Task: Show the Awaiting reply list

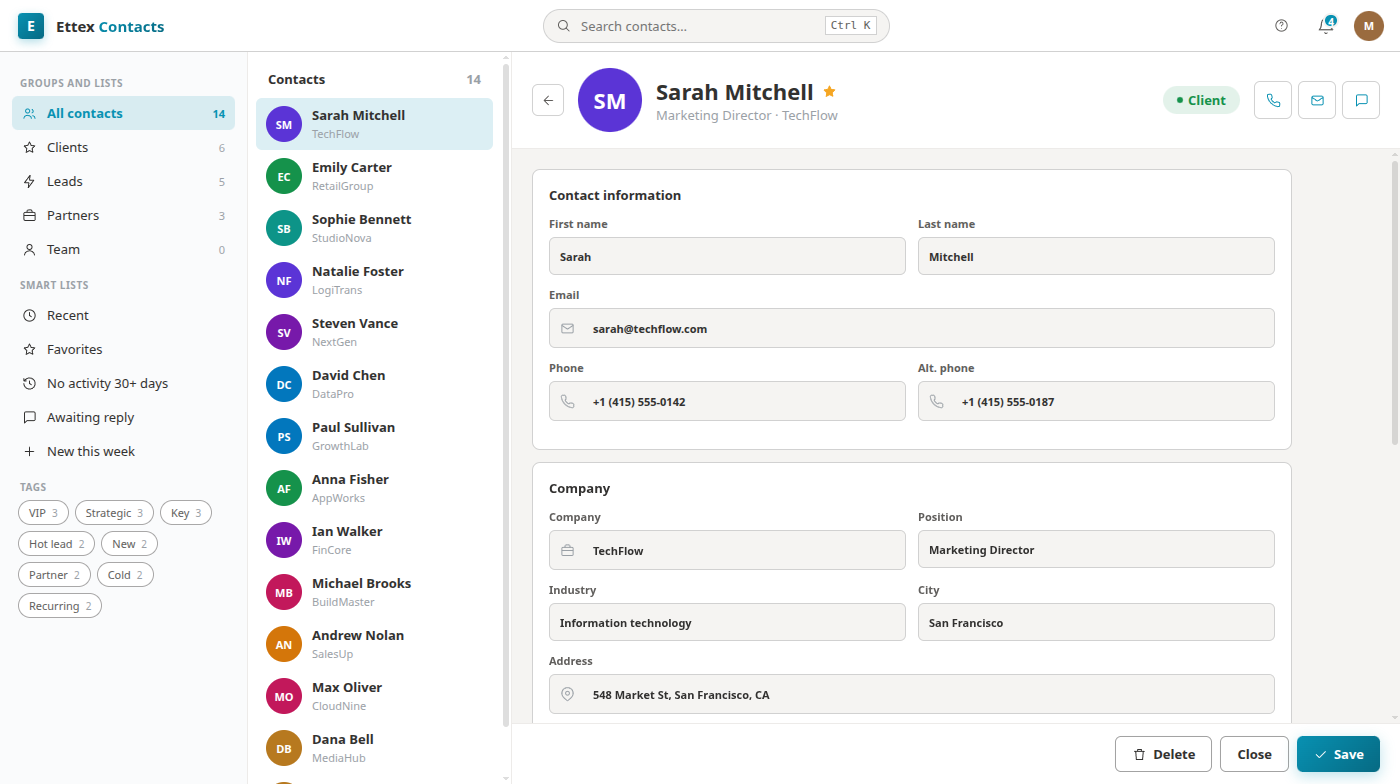Action: [123, 417]
